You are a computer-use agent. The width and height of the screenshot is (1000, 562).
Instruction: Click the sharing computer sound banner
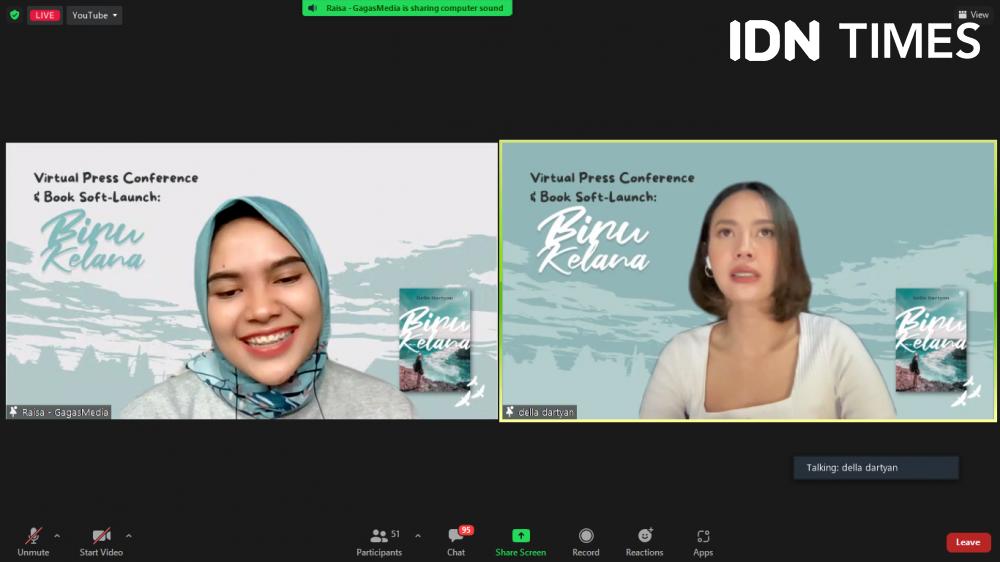coord(407,8)
